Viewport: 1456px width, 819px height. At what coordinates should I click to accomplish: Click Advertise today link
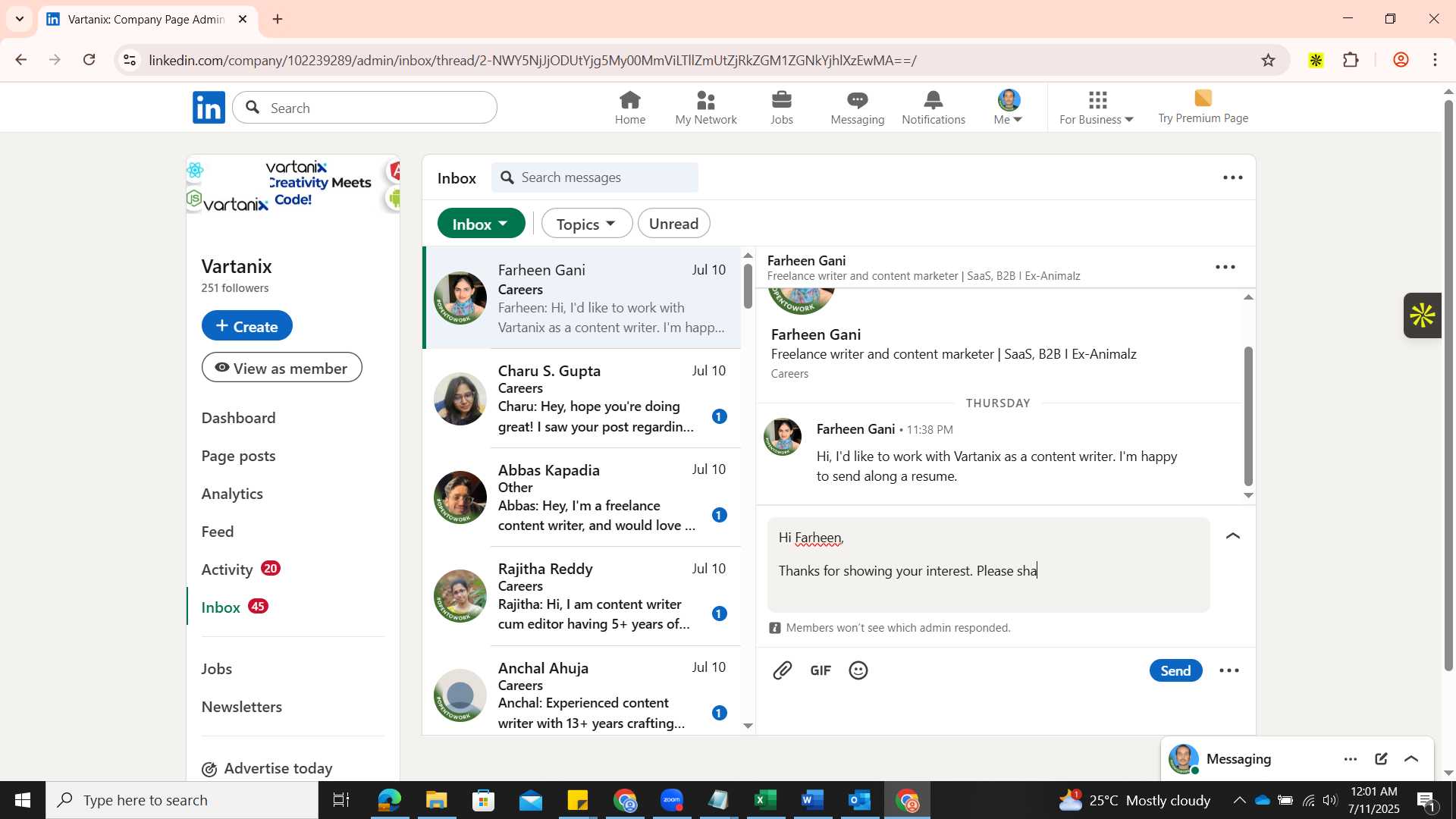(267, 768)
